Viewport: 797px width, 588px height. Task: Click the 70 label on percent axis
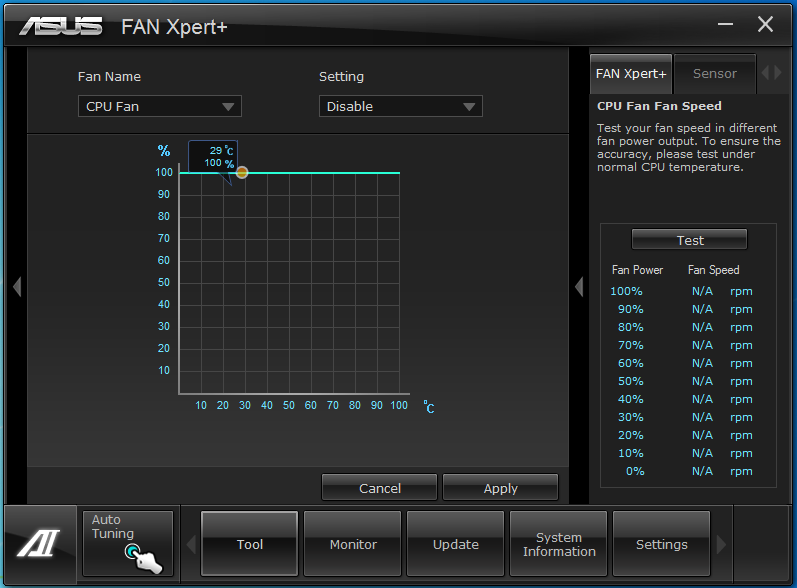tap(164, 238)
